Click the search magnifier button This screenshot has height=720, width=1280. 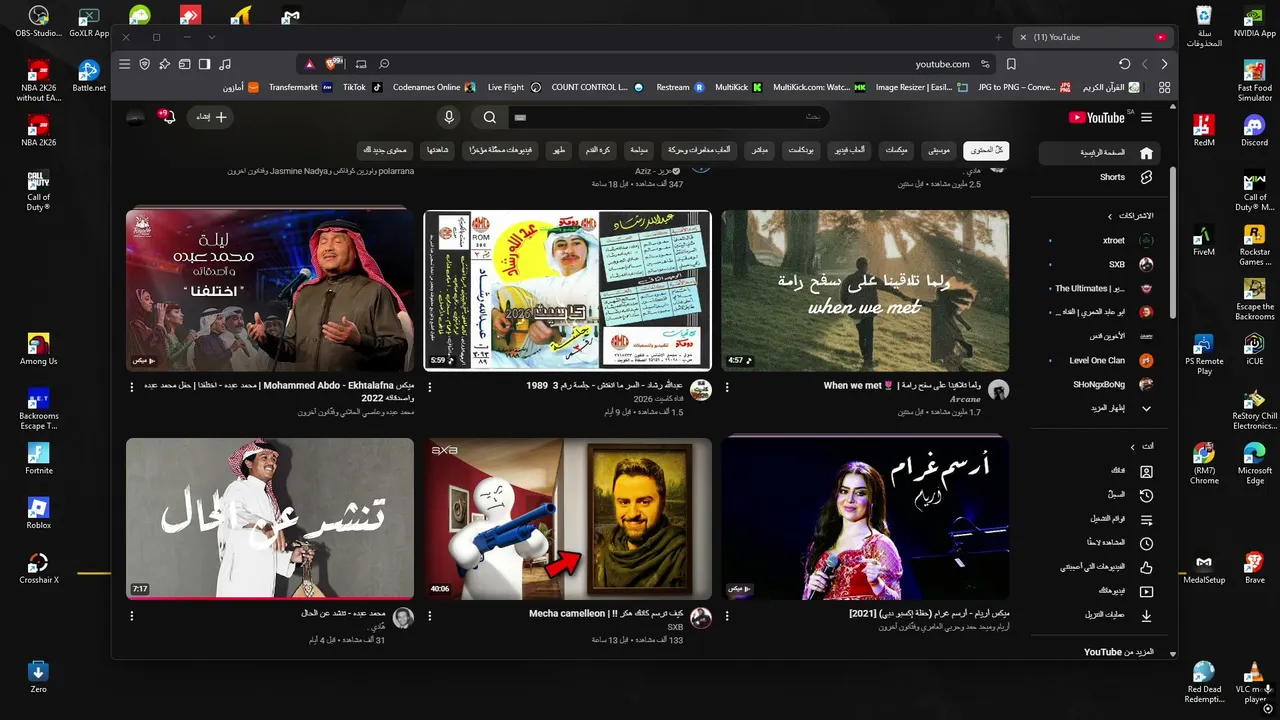click(490, 117)
